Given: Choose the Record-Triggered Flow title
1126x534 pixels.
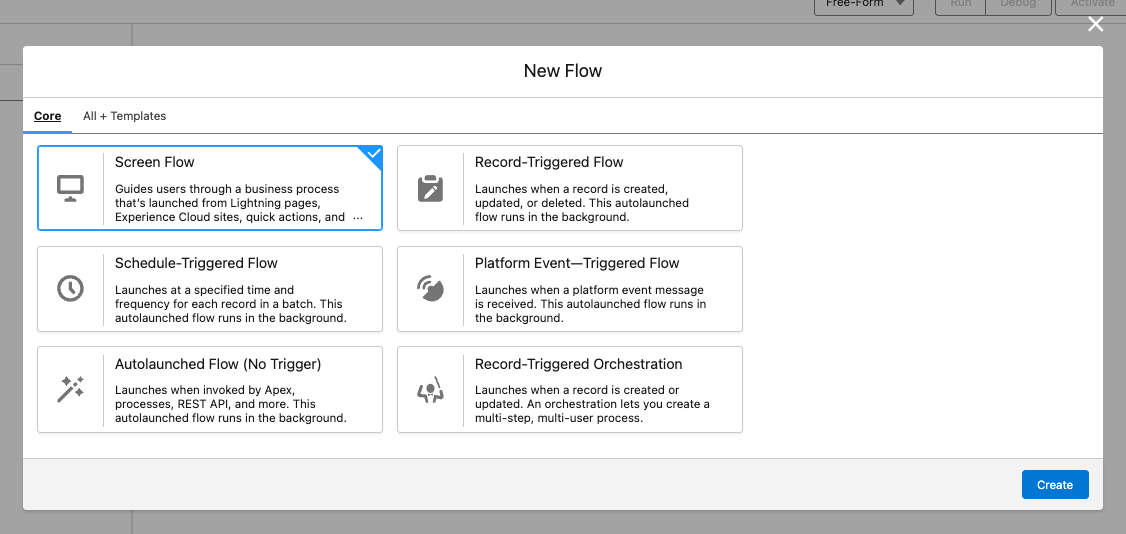Looking at the screenshot, I should (549, 162).
